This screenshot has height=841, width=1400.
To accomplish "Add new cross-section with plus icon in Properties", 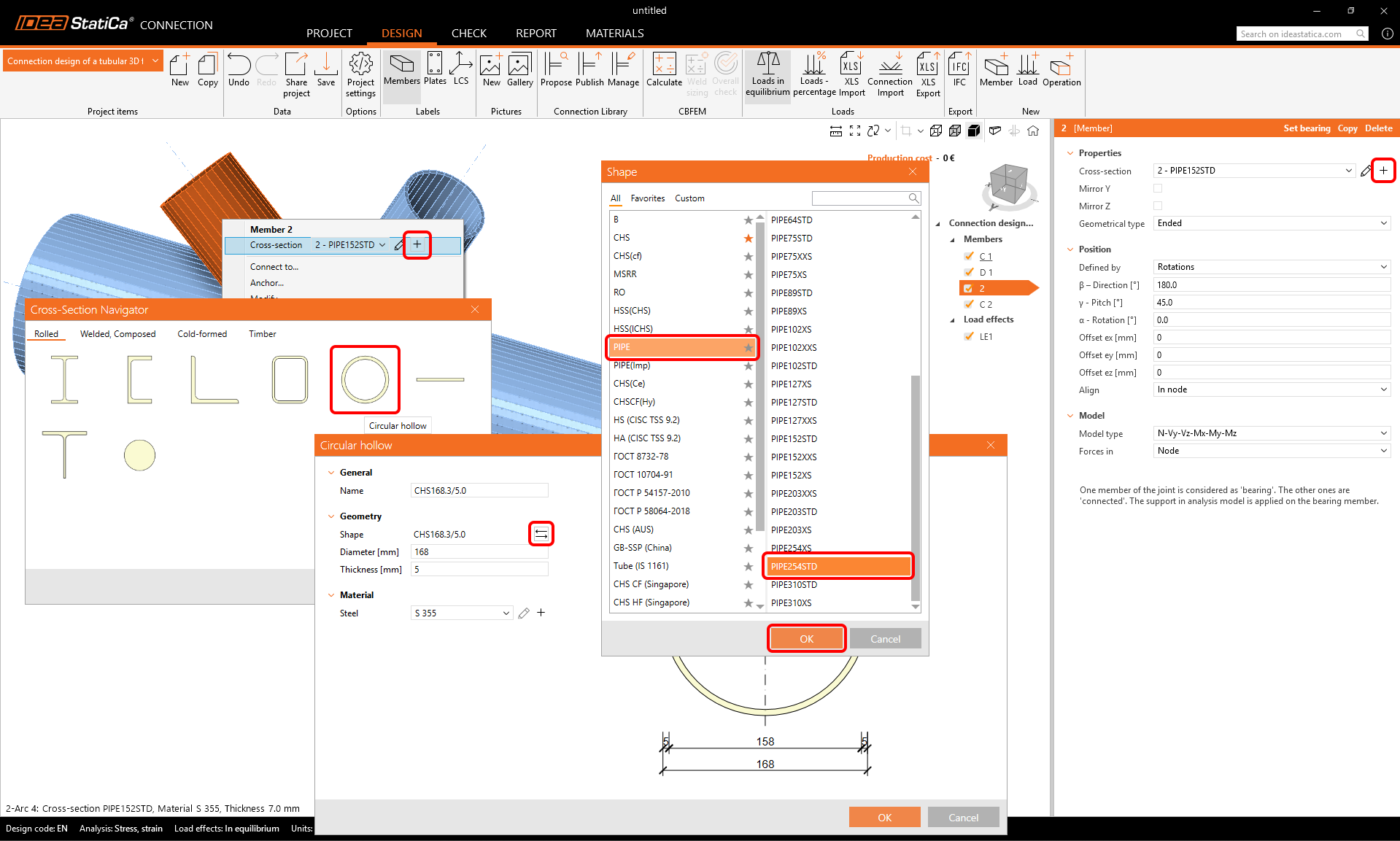I will (1383, 171).
